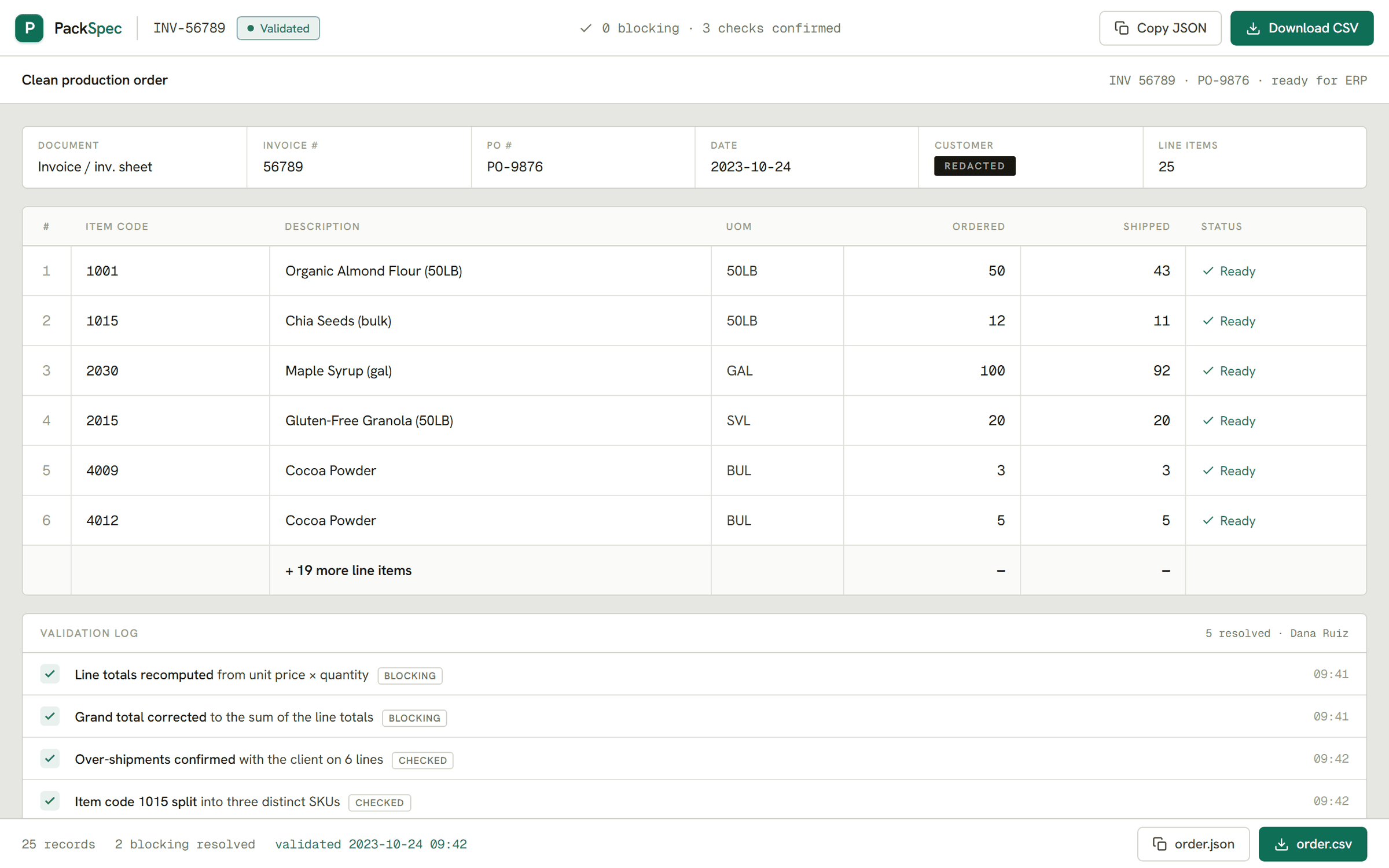Click the download icon in order.csv button
The height and width of the screenshot is (868, 1389).
coord(1281,844)
